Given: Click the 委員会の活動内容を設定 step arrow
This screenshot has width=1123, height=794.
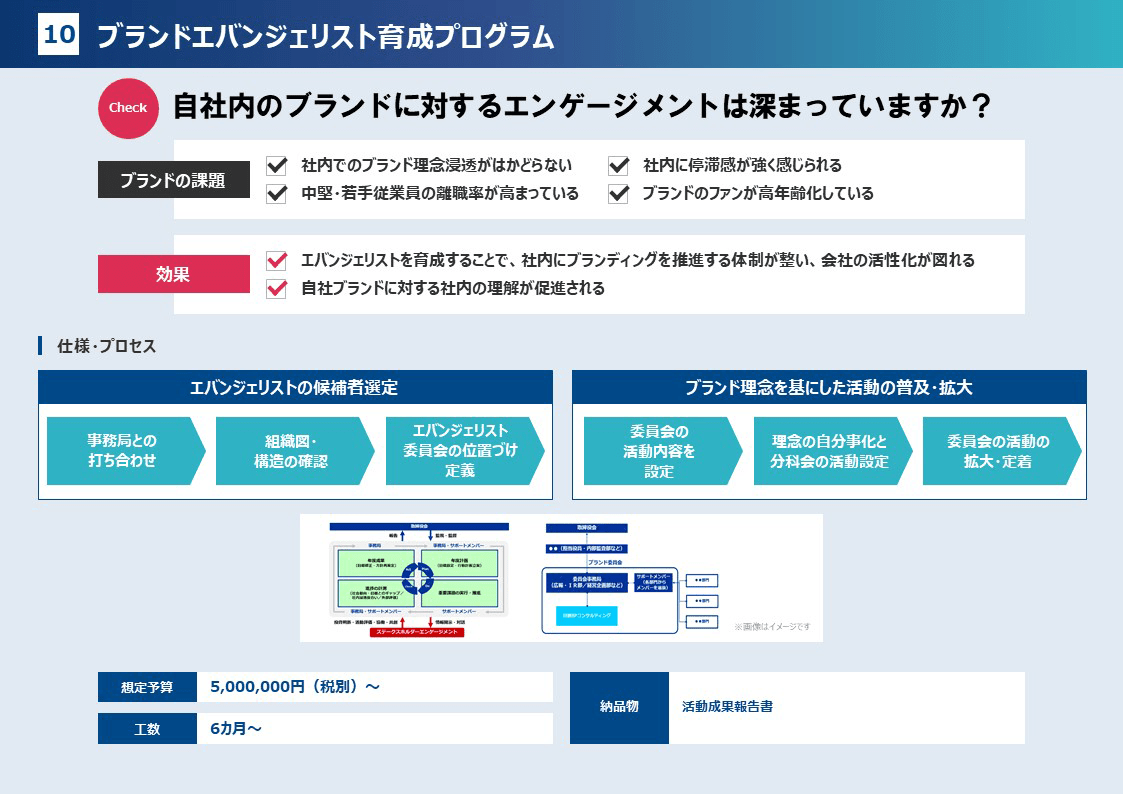Looking at the screenshot, I should pos(660,451).
